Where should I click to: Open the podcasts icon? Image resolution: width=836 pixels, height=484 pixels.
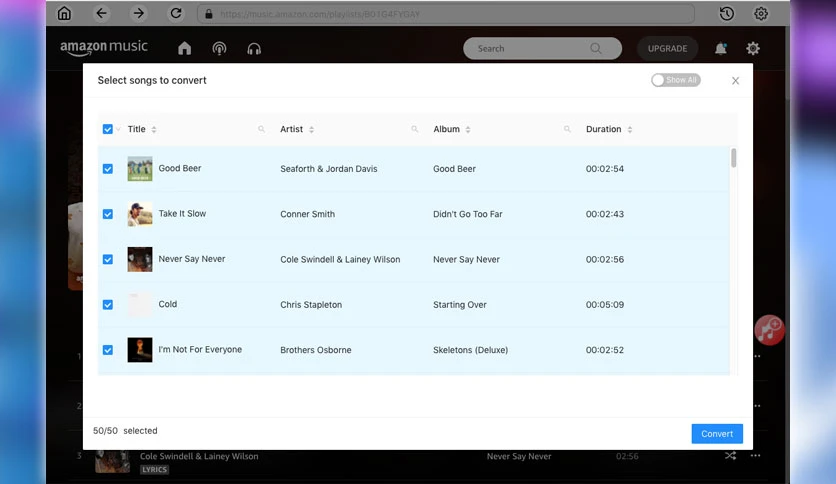click(219, 49)
